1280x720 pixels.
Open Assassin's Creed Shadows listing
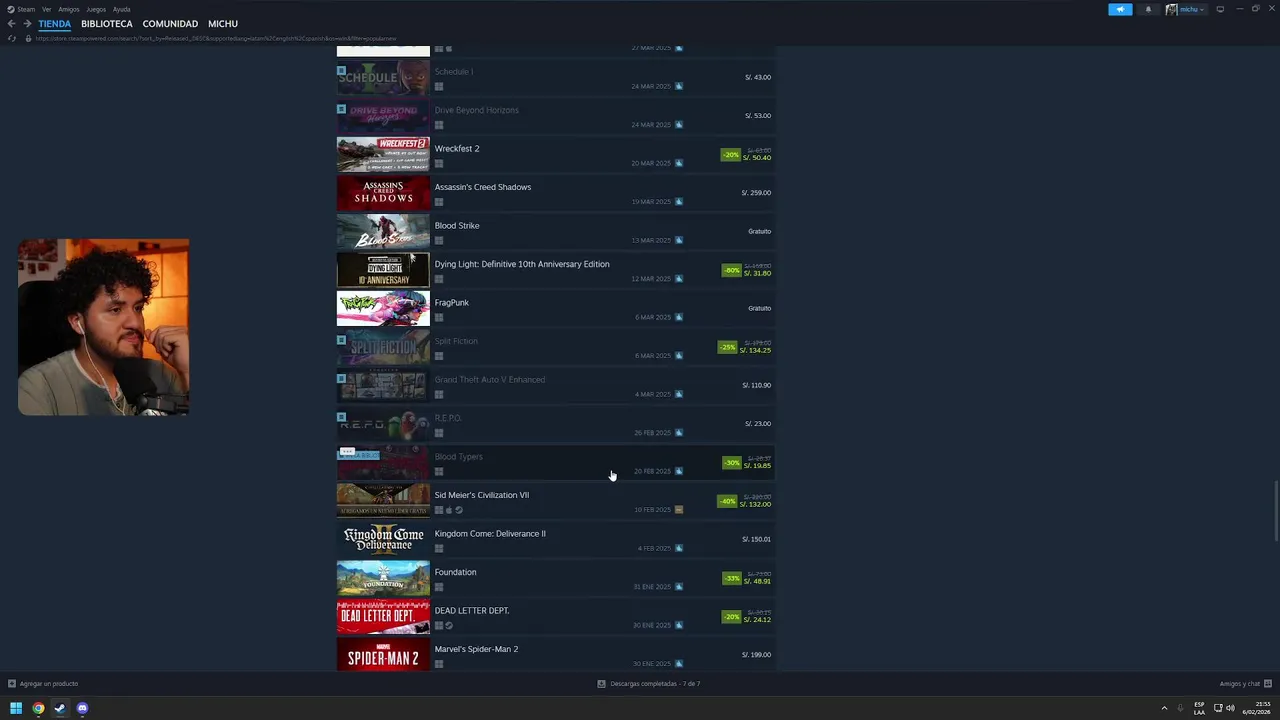[556, 193]
